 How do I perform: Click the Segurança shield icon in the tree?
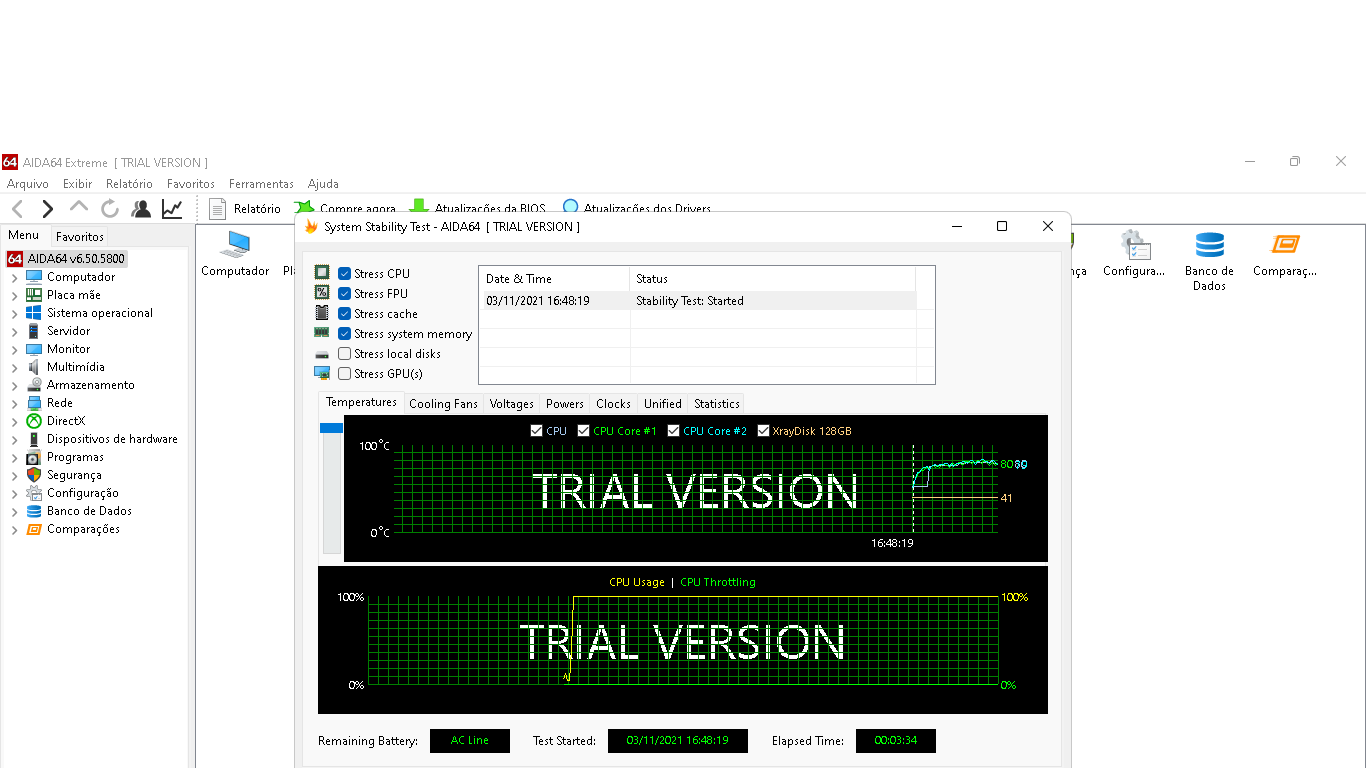34,475
